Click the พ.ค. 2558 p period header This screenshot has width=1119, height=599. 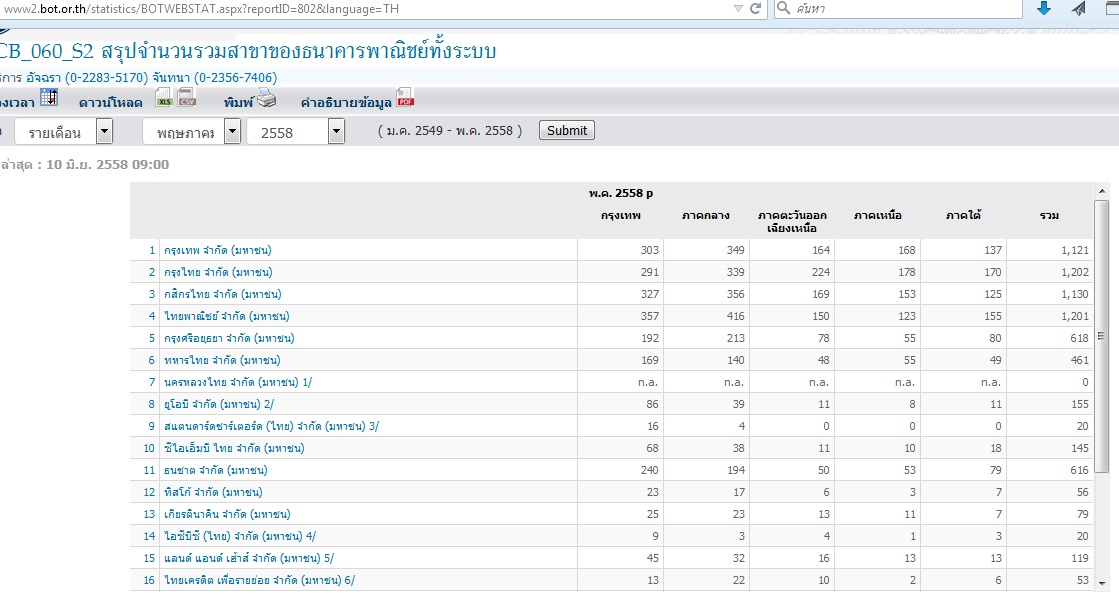tap(621, 193)
